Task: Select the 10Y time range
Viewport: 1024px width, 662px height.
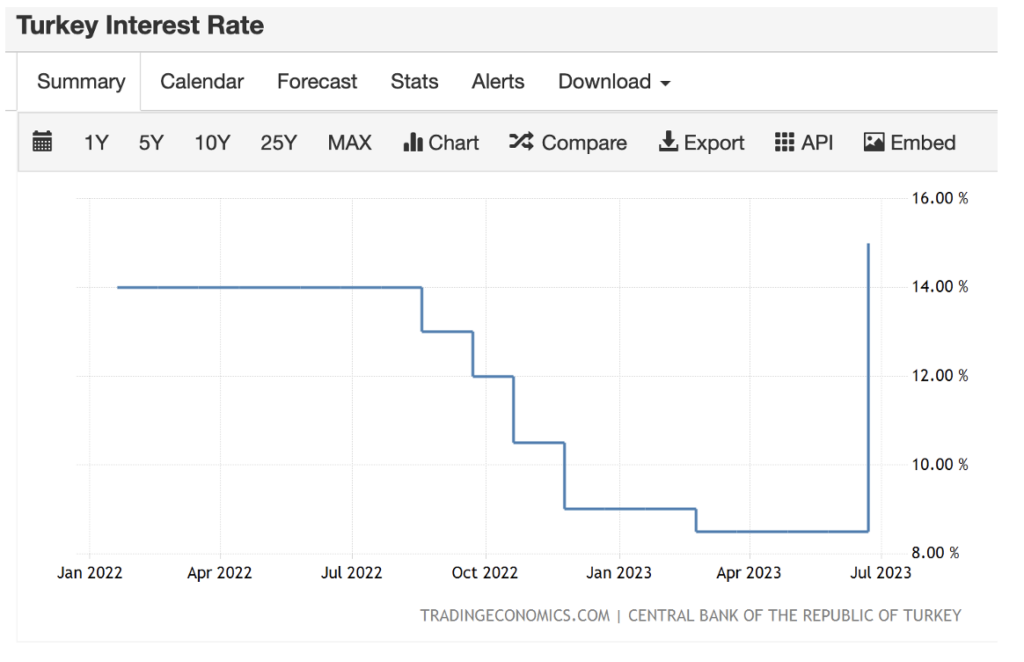Action: click(x=212, y=143)
